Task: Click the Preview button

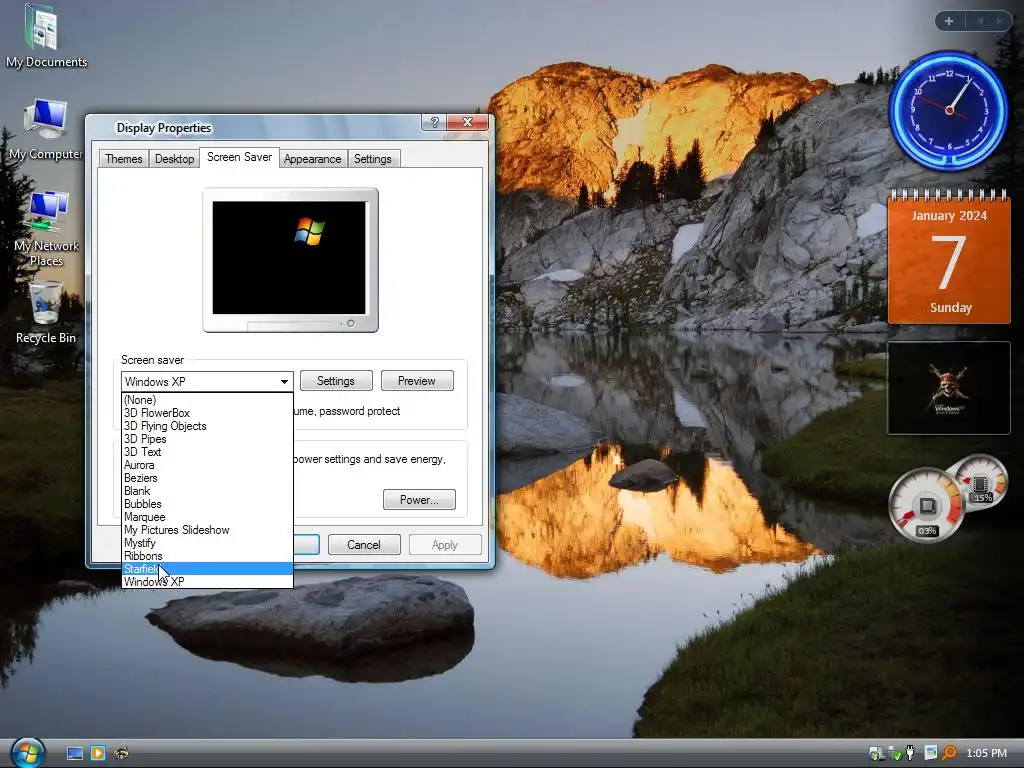Action: [x=417, y=381]
